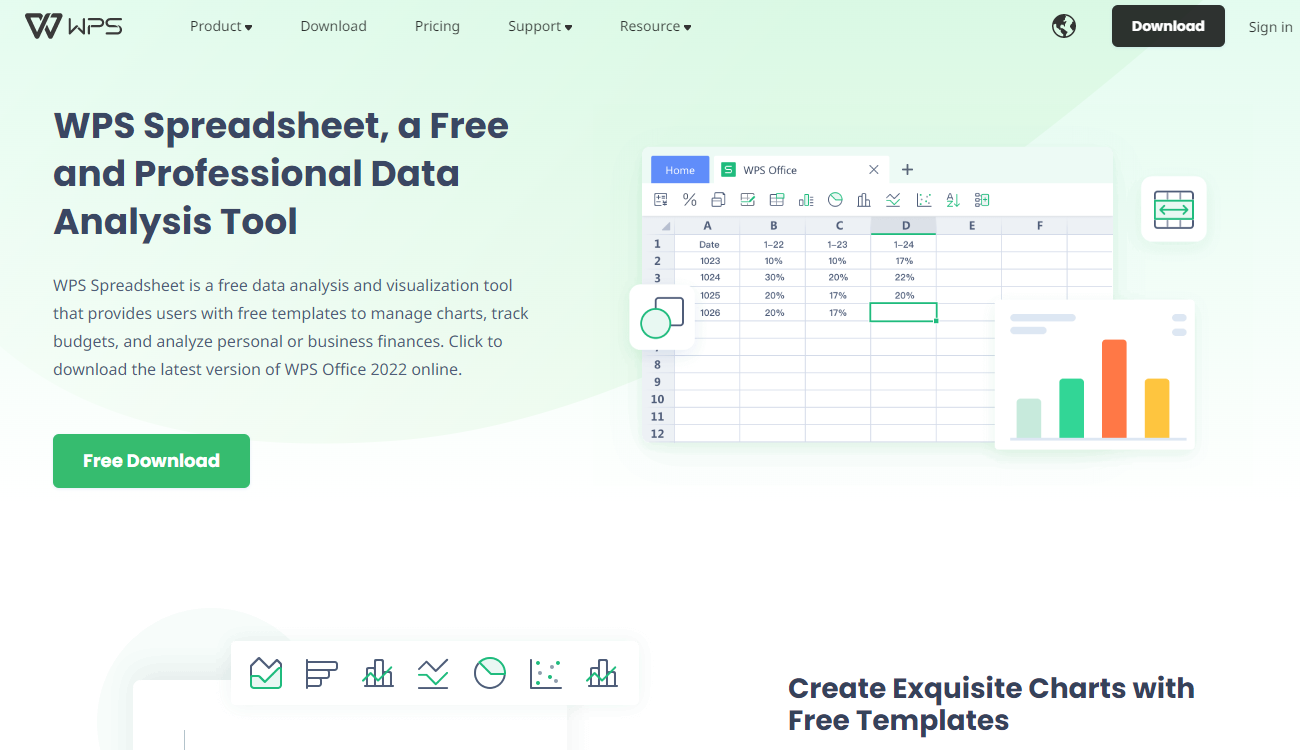The image size is (1300, 750).
Task: Click the floating column width icon
Action: [x=1174, y=209]
